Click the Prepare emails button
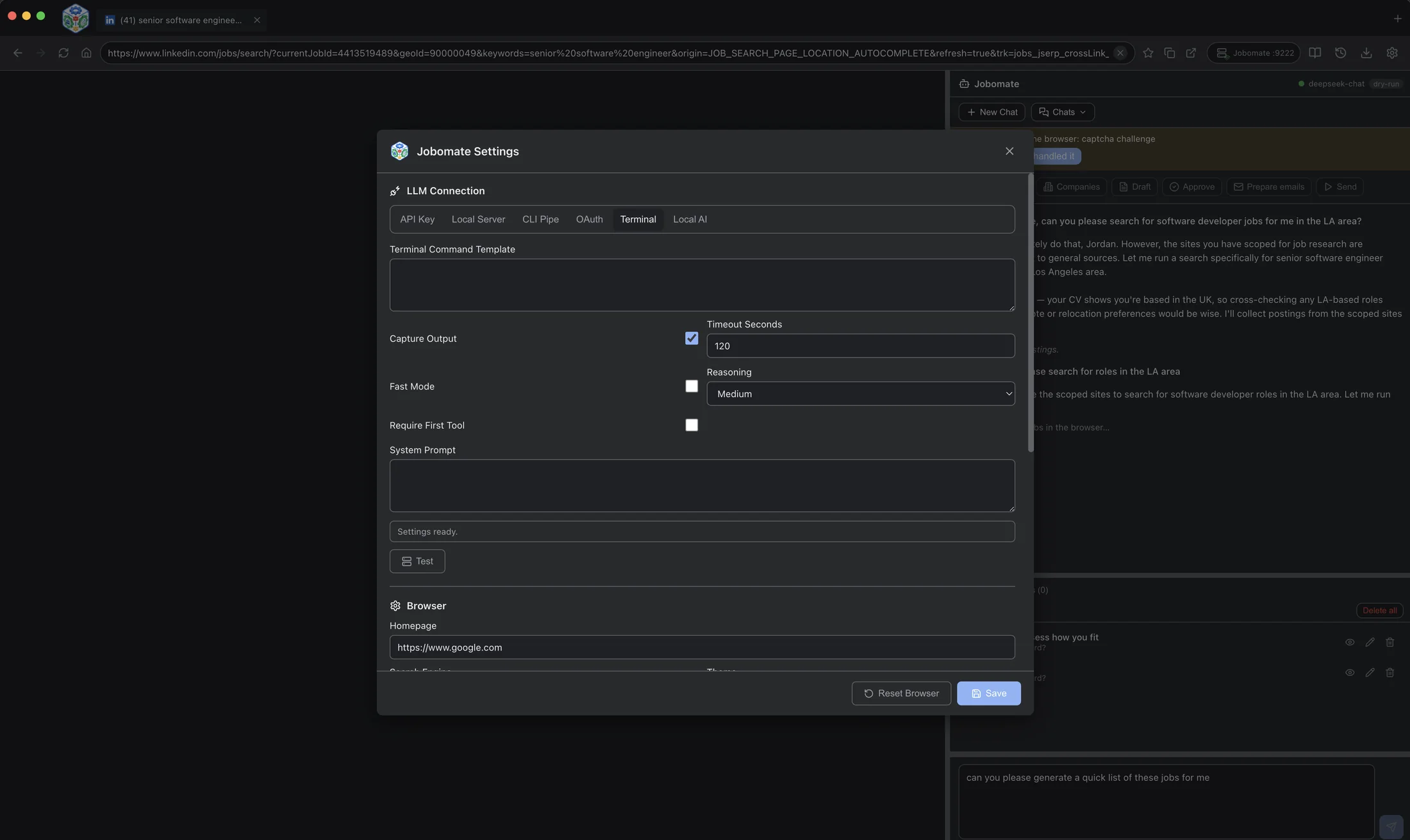The height and width of the screenshot is (840, 1410). (1268, 187)
